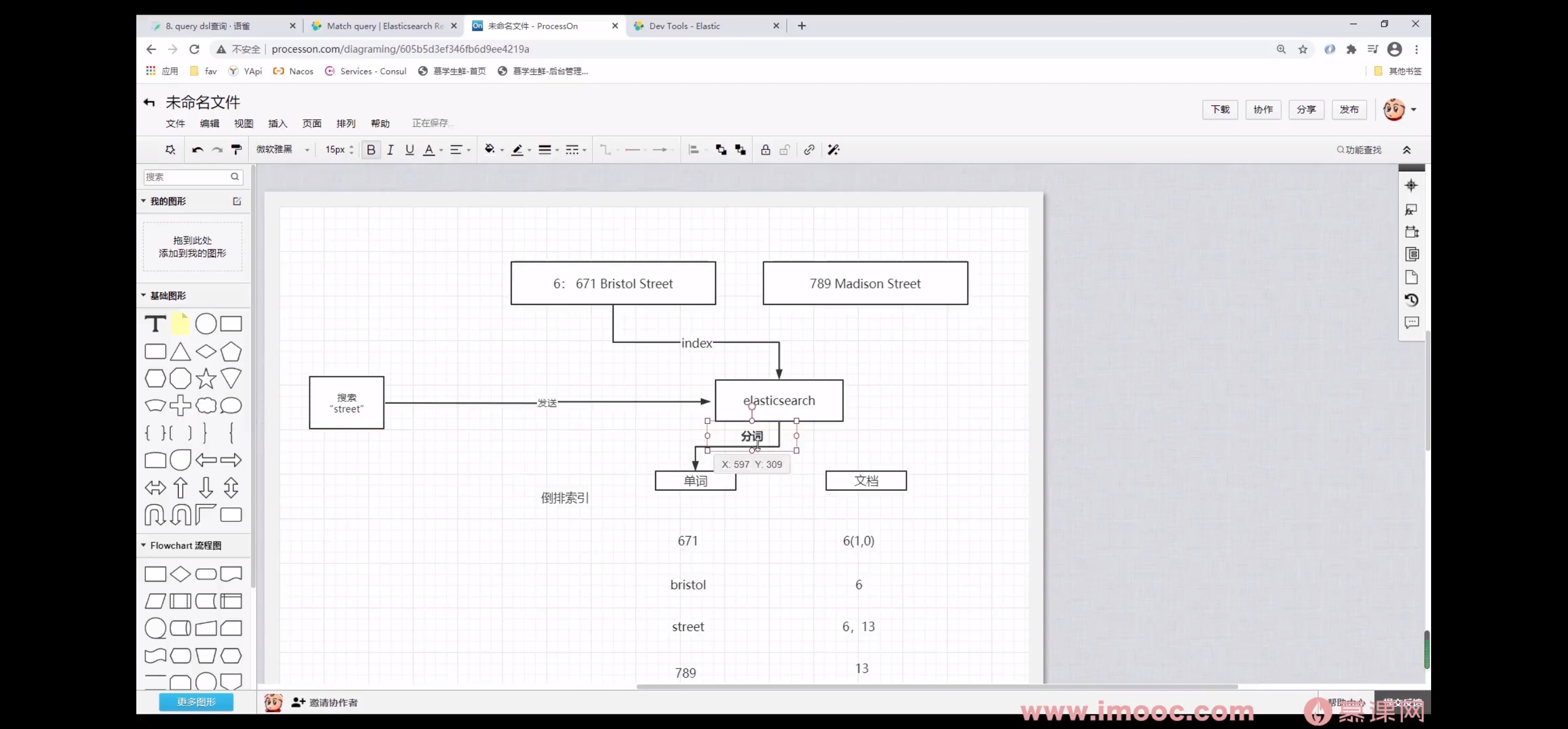Image resolution: width=1568 pixels, height=729 pixels.
Task: Collapse the 基础图形 shapes section
Action: 144,295
